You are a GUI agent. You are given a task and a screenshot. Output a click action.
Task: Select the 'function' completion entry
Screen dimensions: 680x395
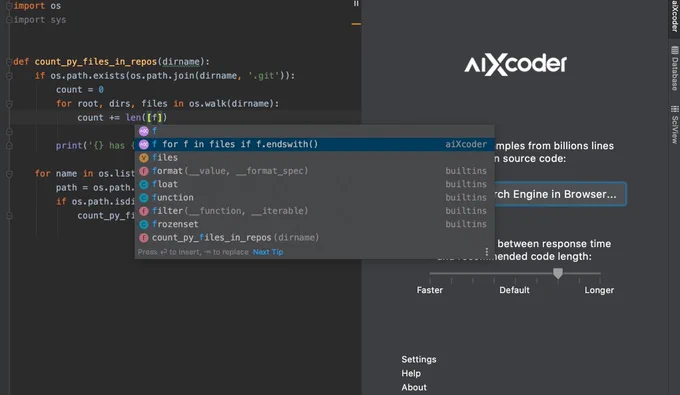(x=315, y=197)
